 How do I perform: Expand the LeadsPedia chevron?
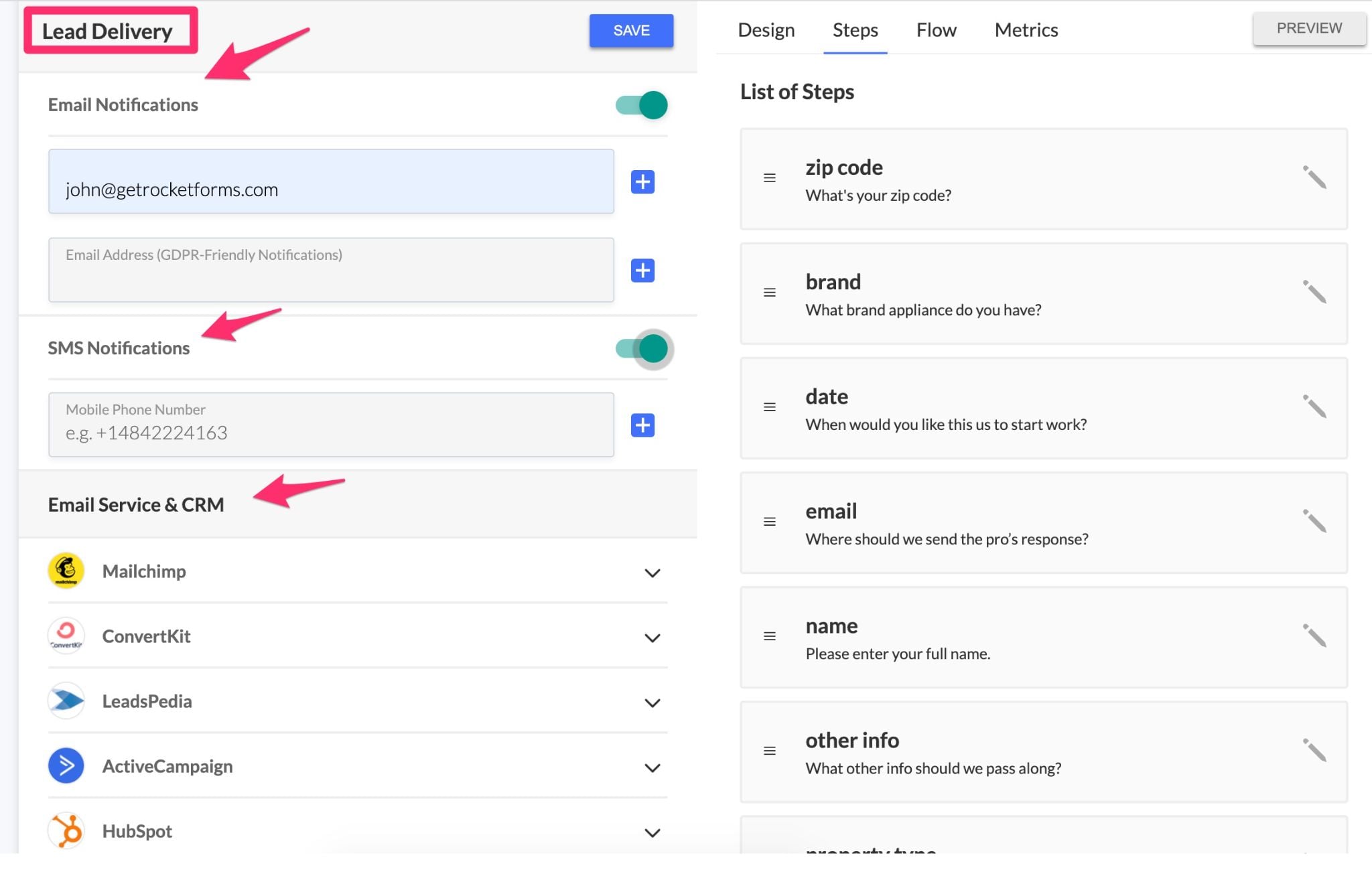(652, 703)
